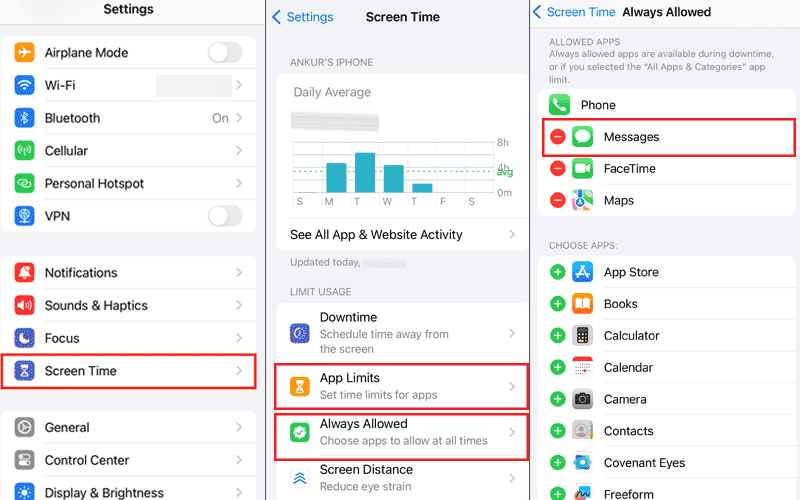Open the Sounds & Haptics menu item
The image size is (800, 500).
[x=129, y=305]
